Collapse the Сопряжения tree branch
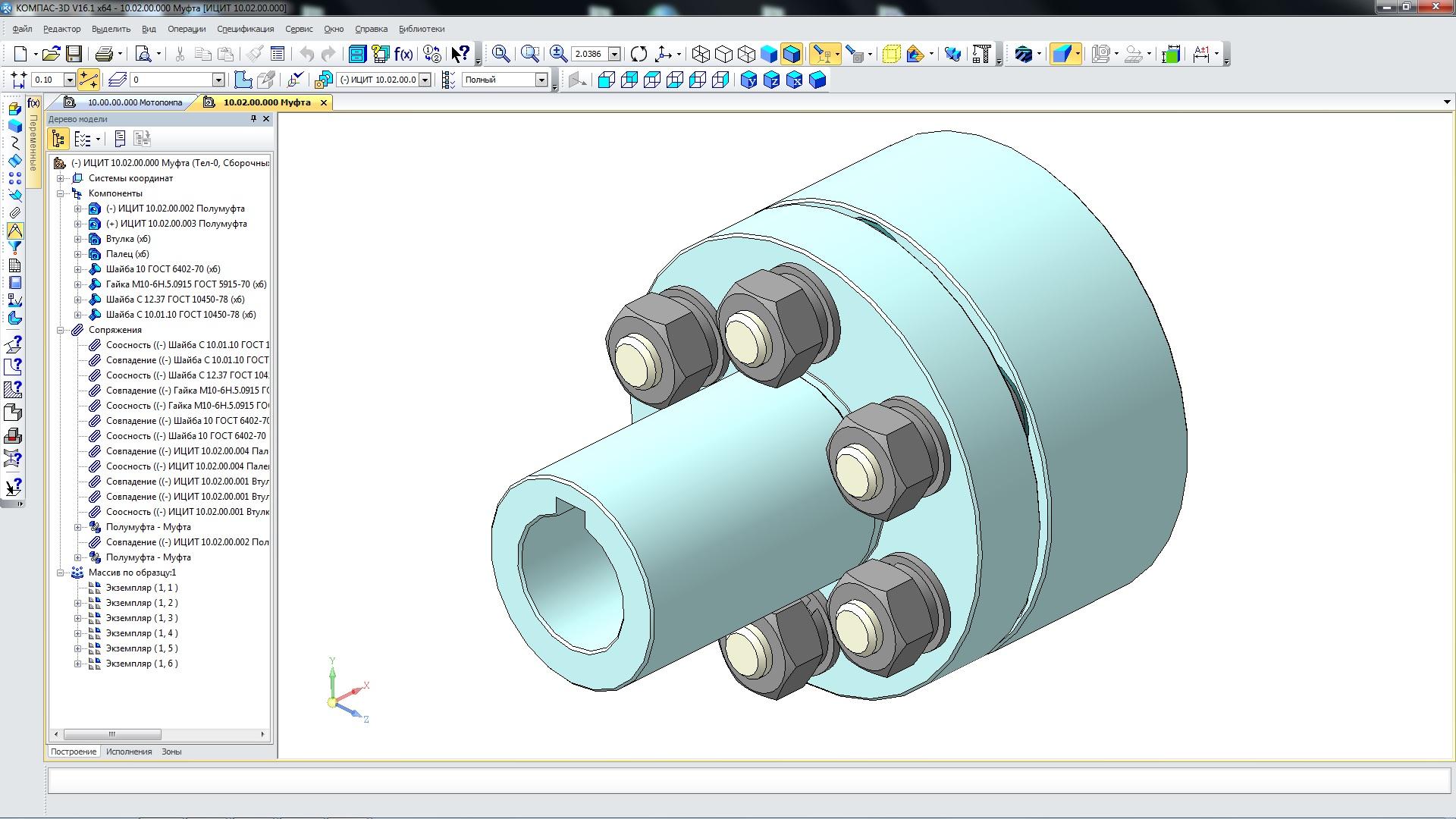Image resolution: width=1456 pixels, height=819 pixels. [60, 330]
